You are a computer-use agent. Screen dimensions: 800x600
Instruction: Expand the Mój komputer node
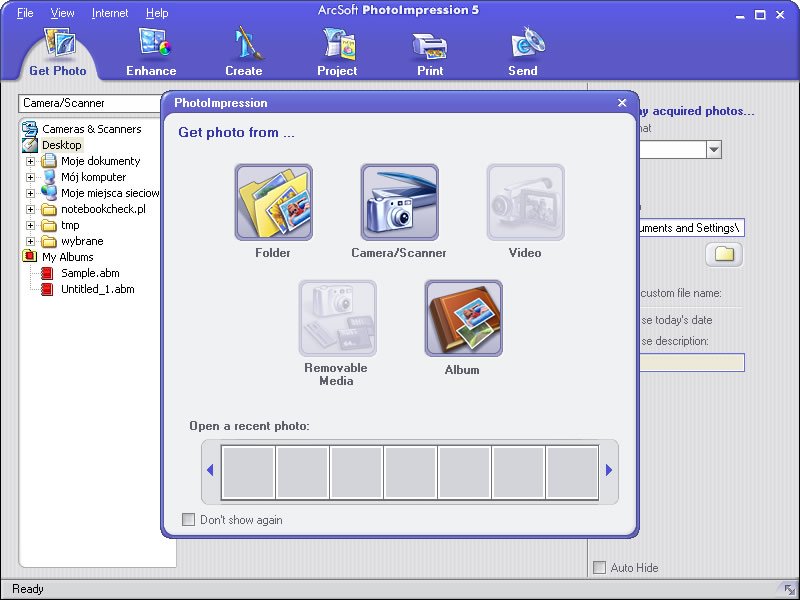coord(30,178)
